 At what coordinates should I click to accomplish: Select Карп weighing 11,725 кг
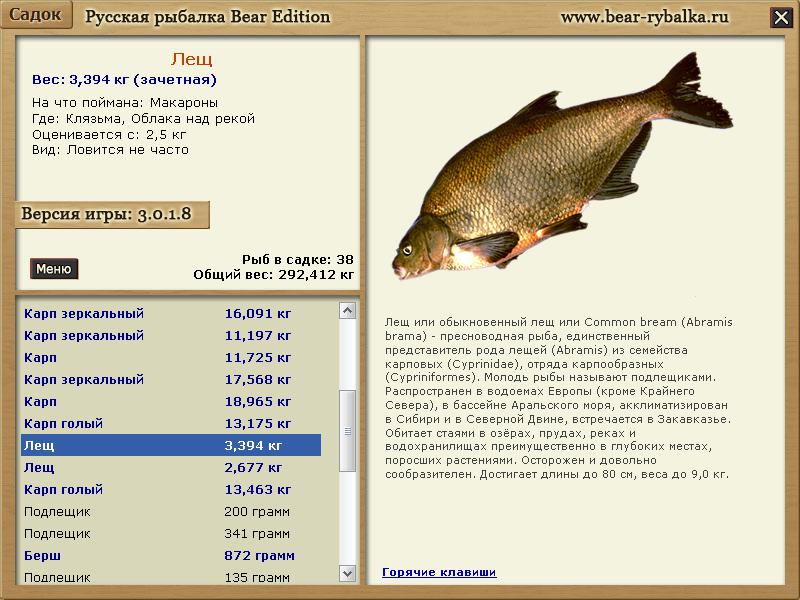coord(170,358)
